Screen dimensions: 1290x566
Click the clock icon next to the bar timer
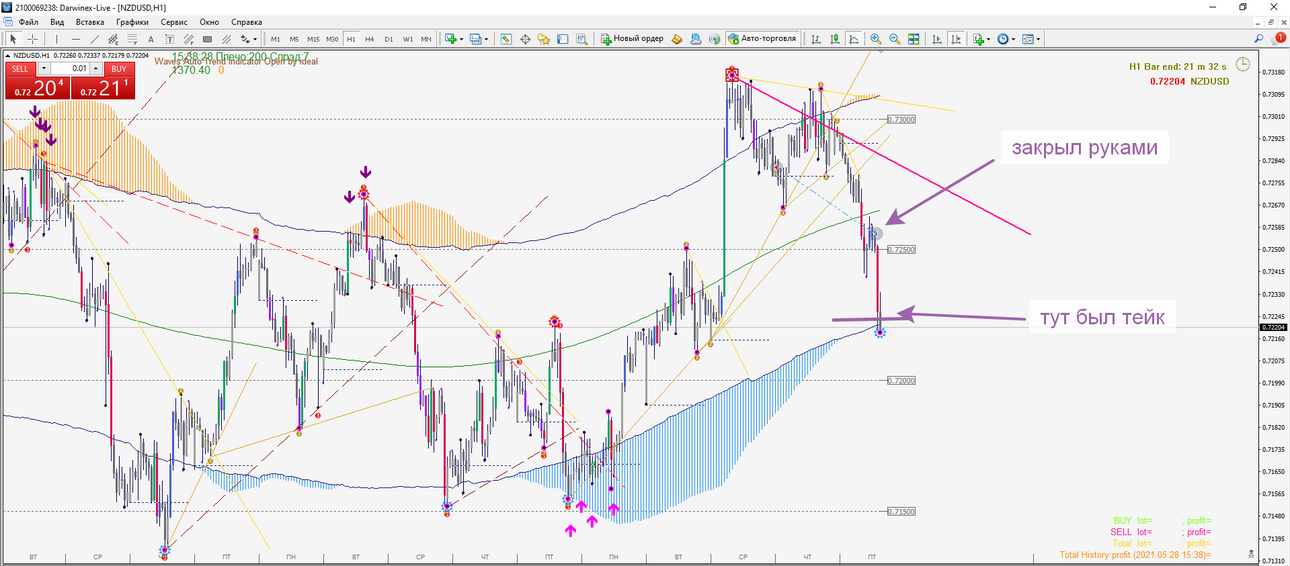(x=1243, y=64)
